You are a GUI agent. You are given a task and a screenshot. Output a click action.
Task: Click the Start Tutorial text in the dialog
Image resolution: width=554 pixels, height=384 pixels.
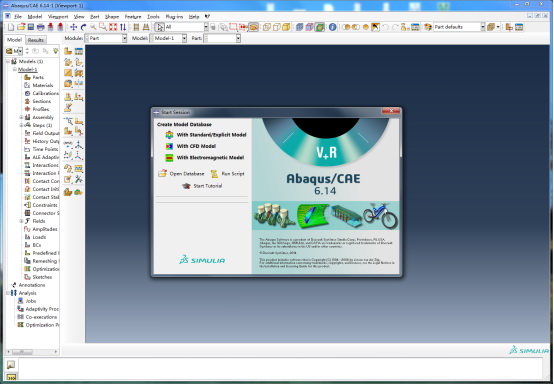tap(208, 186)
